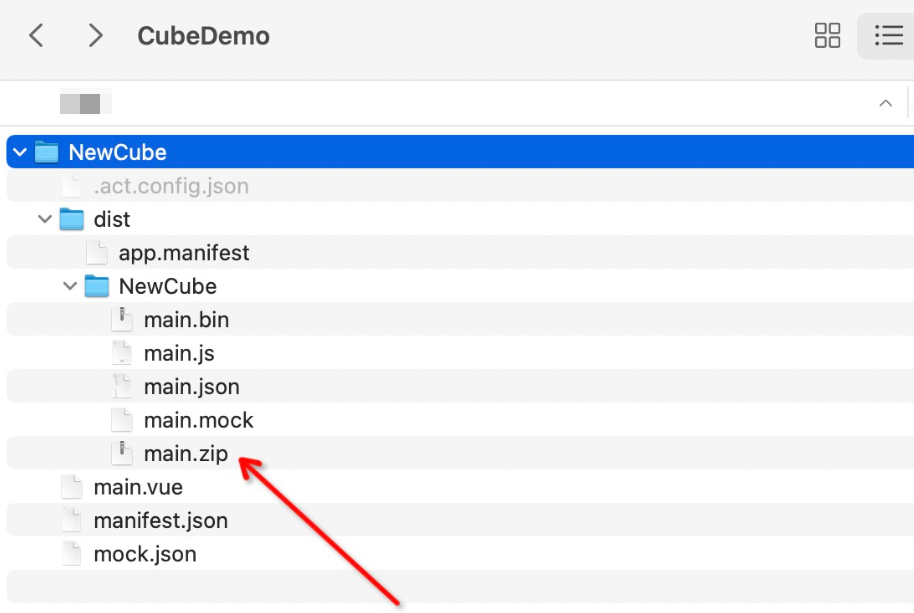Select the main.json file name

192,387
